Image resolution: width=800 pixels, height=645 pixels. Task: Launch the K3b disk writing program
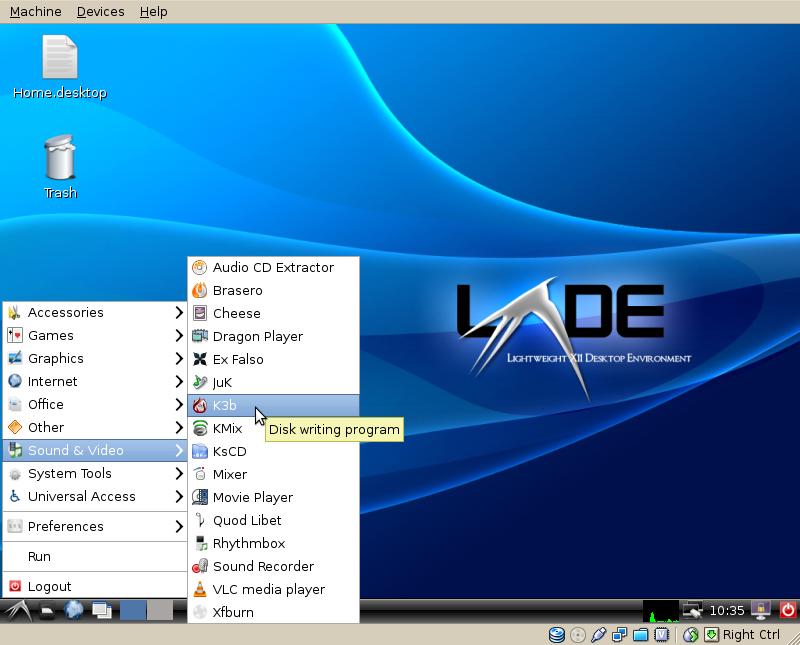[273, 405]
